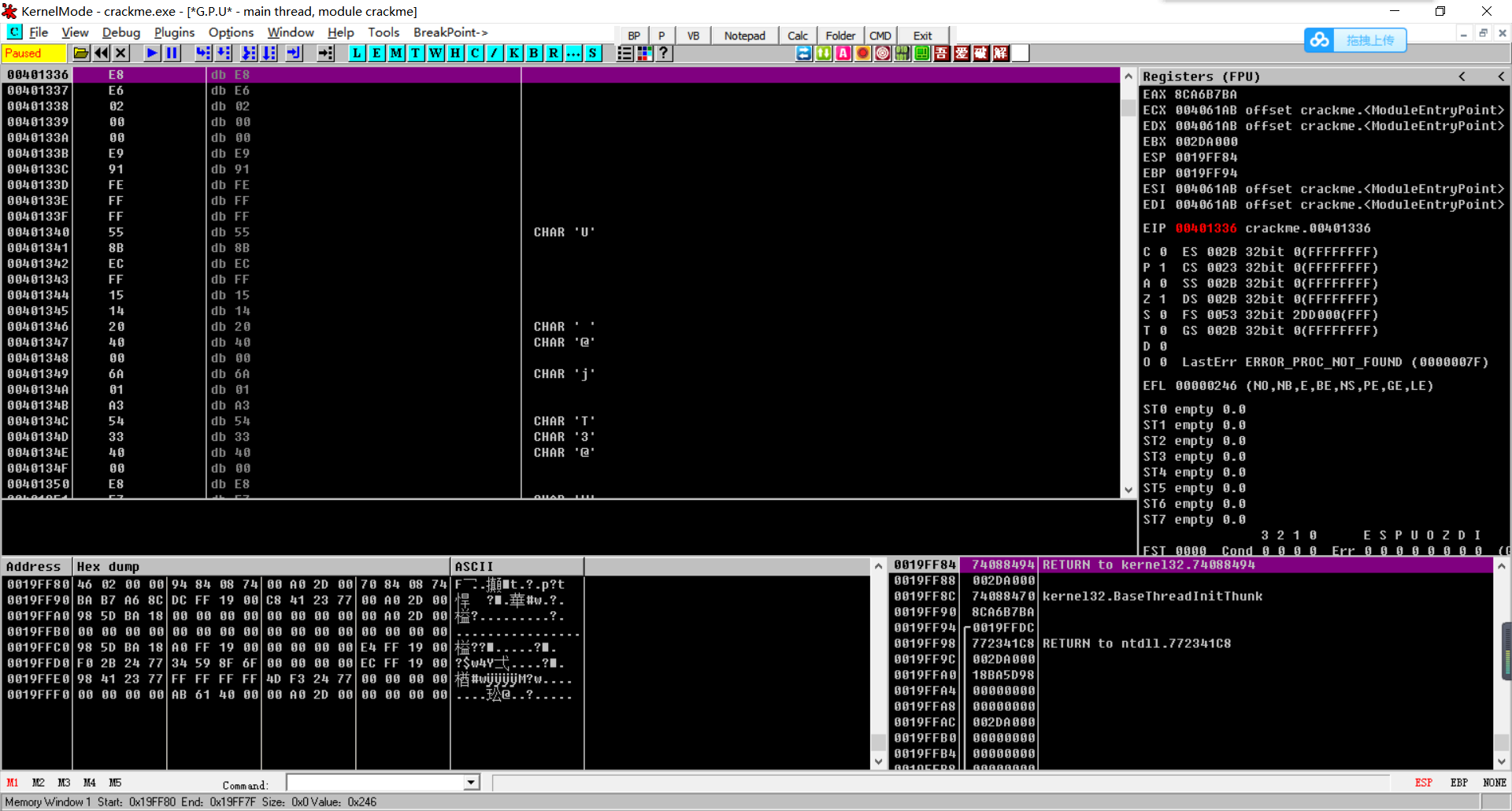
Task: Click the Step over toolbar icon
Action: click(x=224, y=53)
